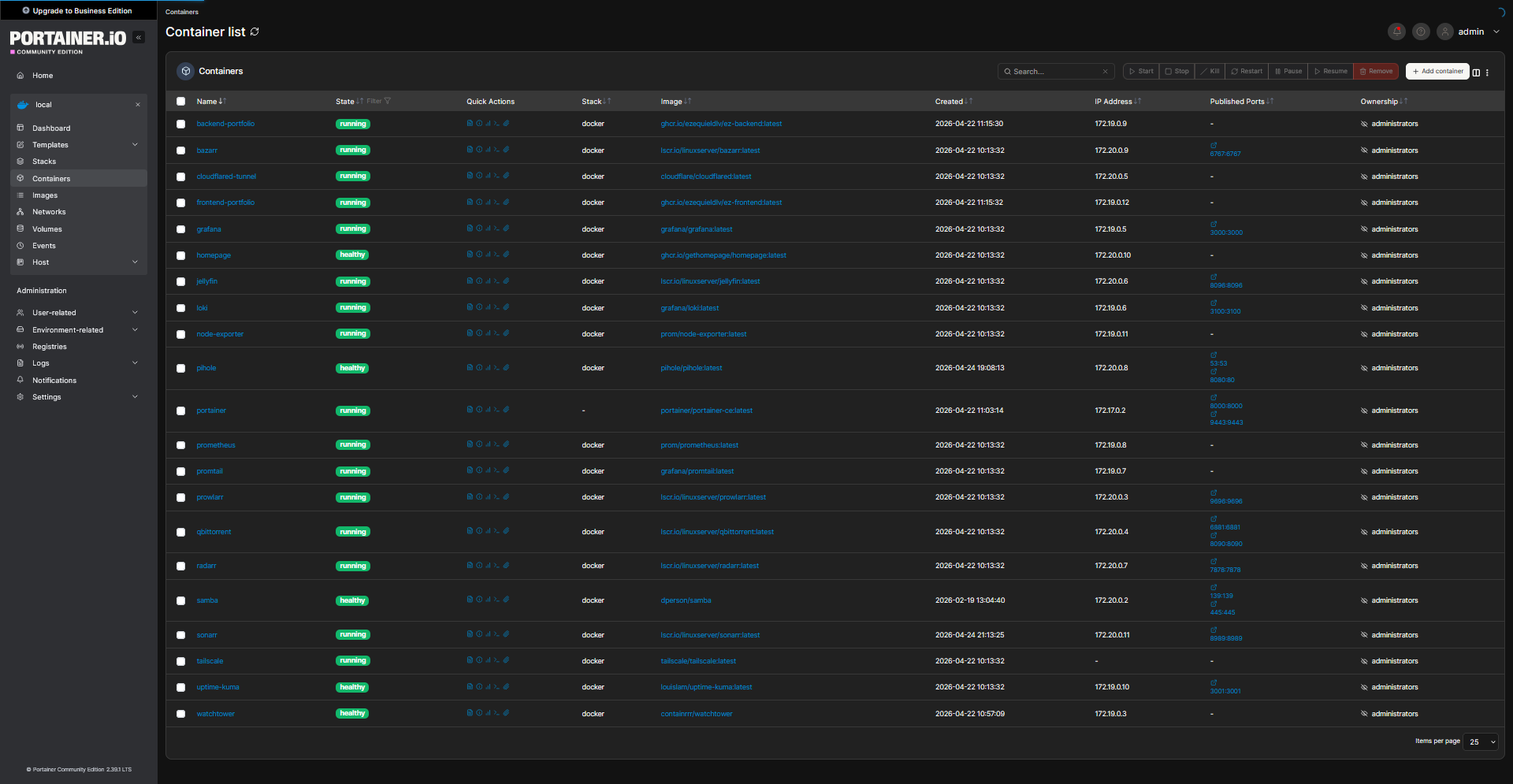Click the Stop button
Image resolution: width=1513 pixels, height=784 pixels.
1177,71
